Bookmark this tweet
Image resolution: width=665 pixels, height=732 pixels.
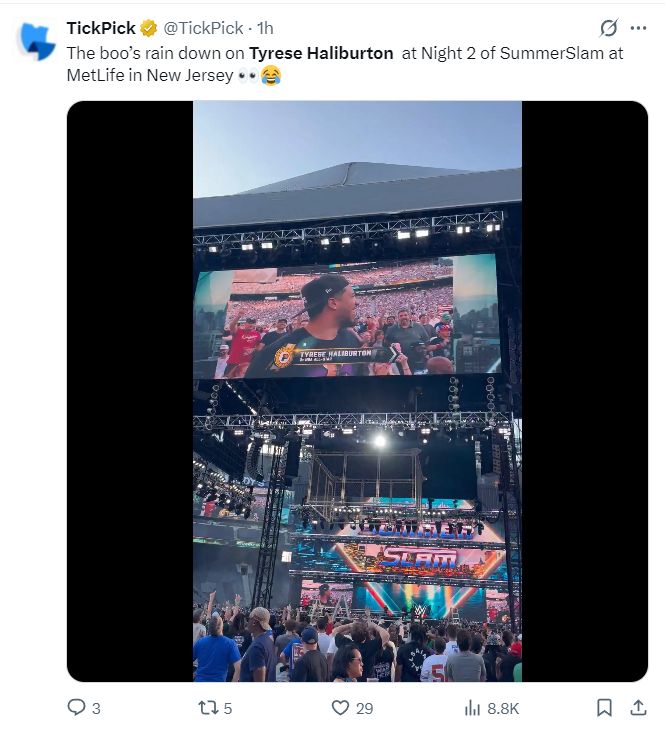[604, 708]
